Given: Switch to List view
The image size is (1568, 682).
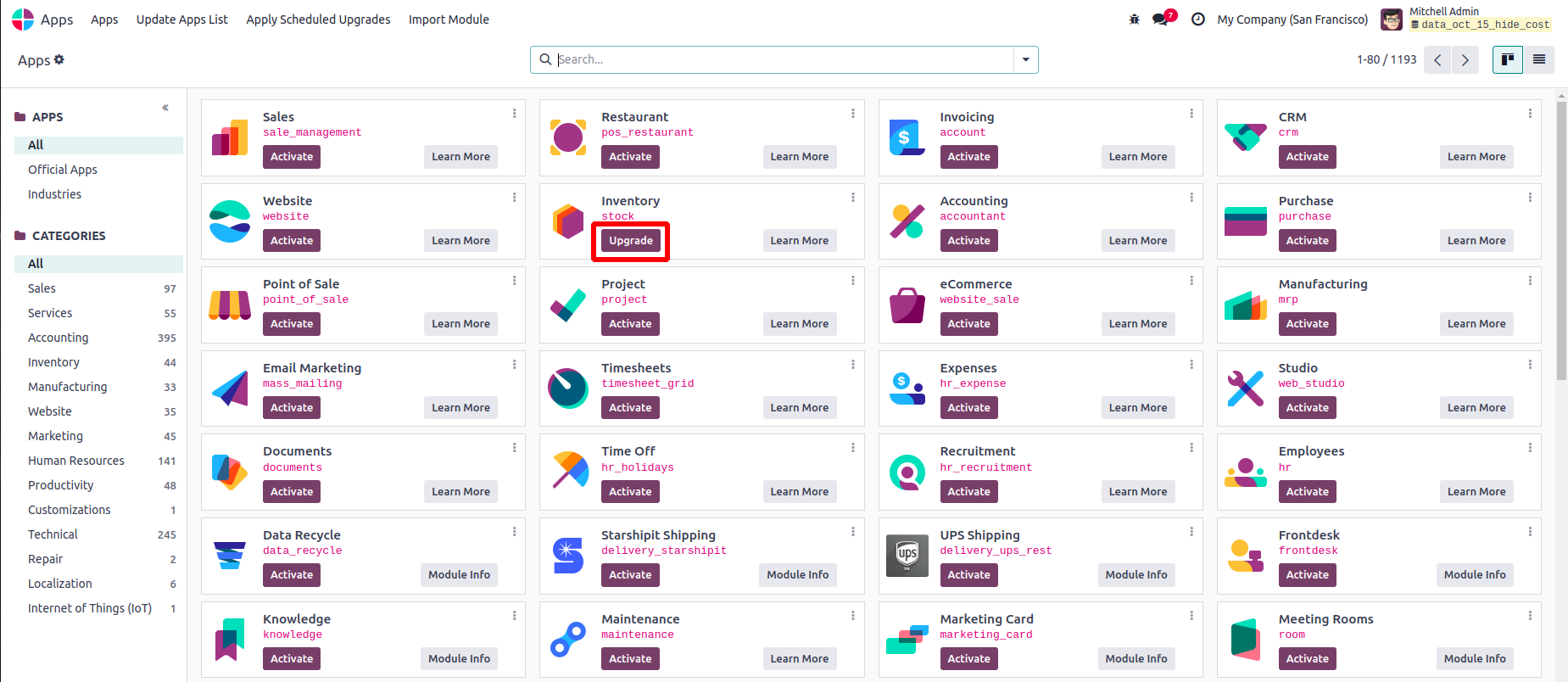Looking at the screenshot, I should coord(1539,59).
